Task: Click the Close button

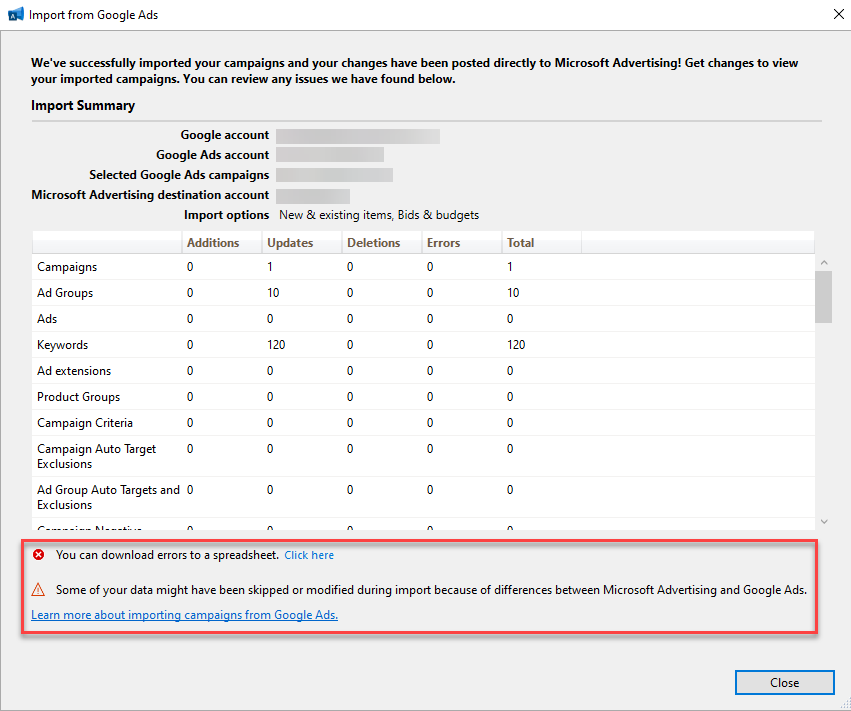Action: pyautogui.click(x=784, y=683)
